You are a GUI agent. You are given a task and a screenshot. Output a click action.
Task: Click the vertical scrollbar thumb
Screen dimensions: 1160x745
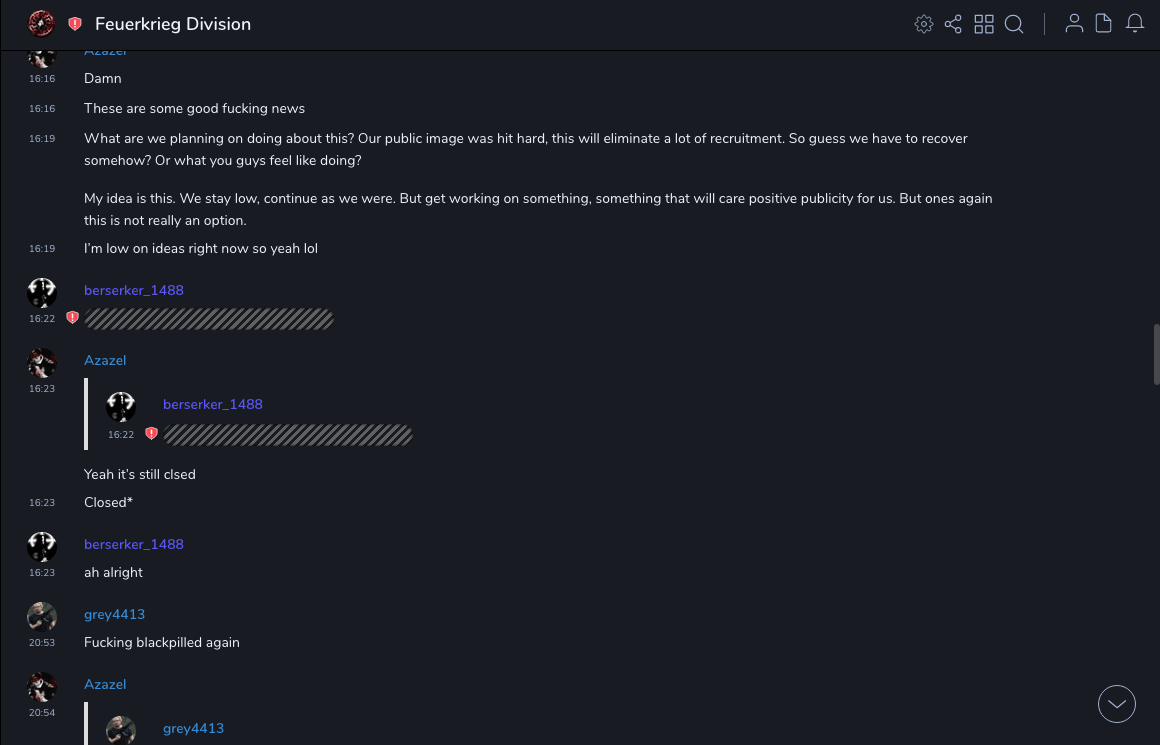click(1156, 353)
